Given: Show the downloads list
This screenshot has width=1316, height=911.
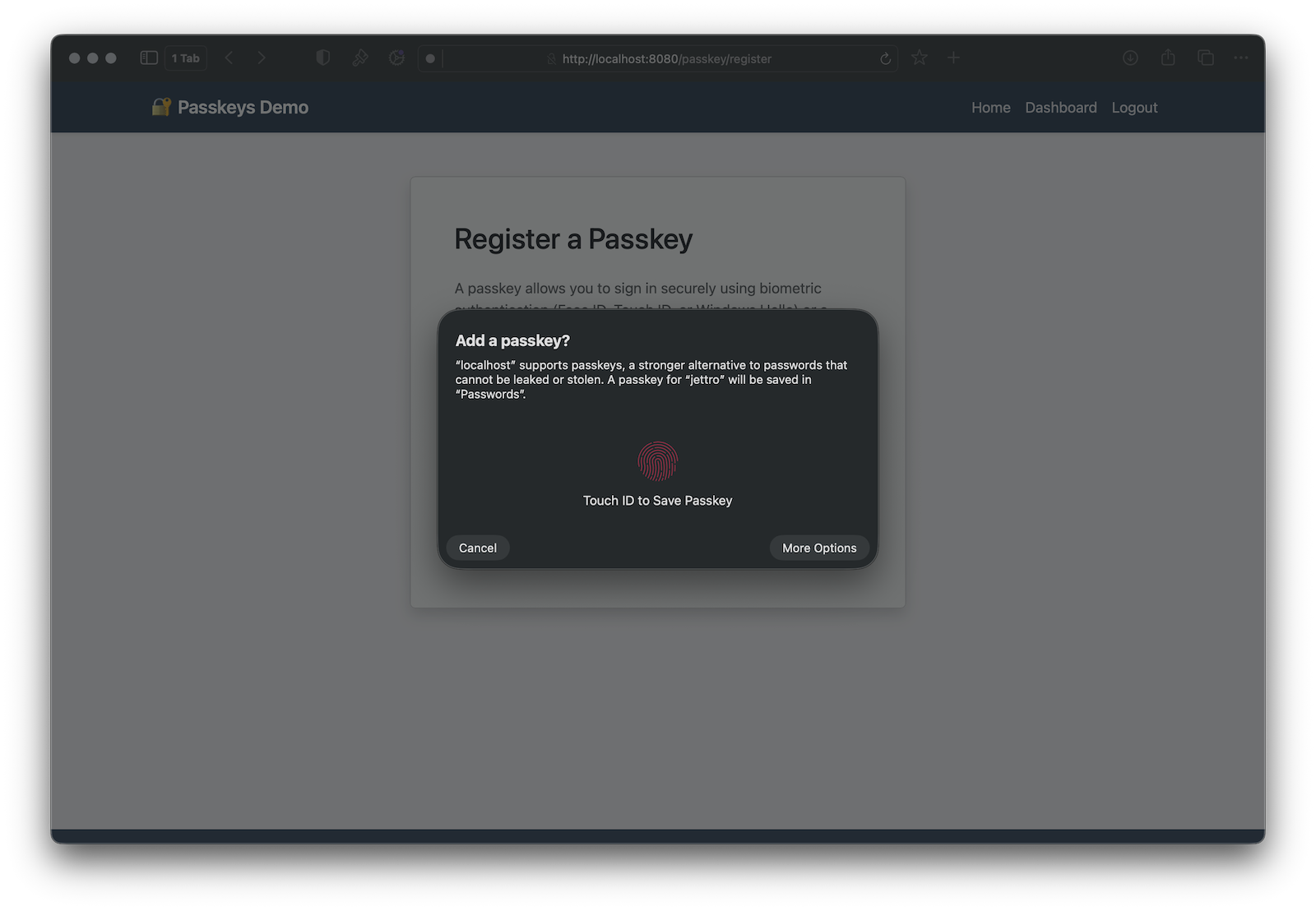Looking at the screenshot, I should pos(1131,58).
